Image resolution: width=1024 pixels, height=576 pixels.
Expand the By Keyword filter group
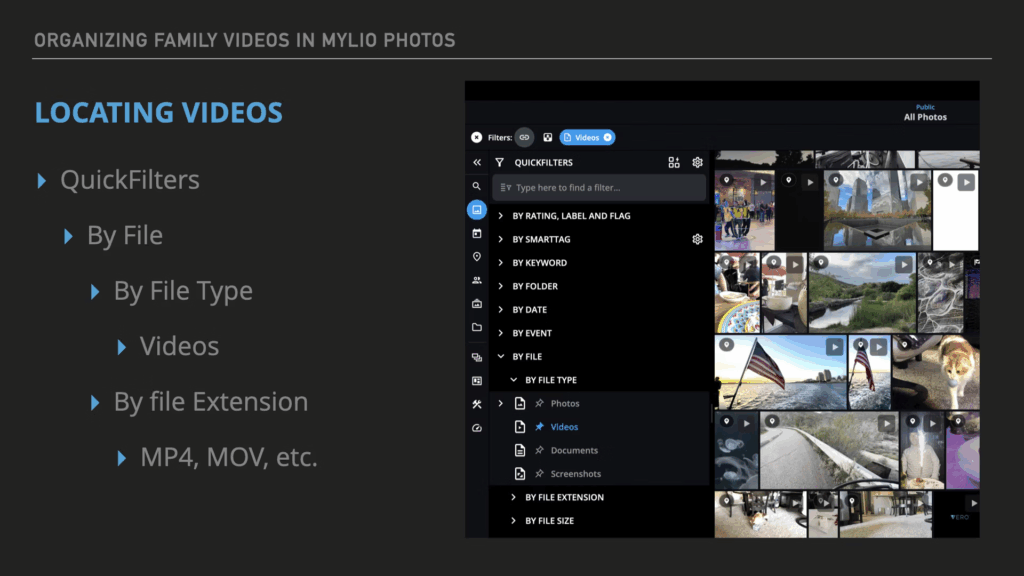point(501,263)
